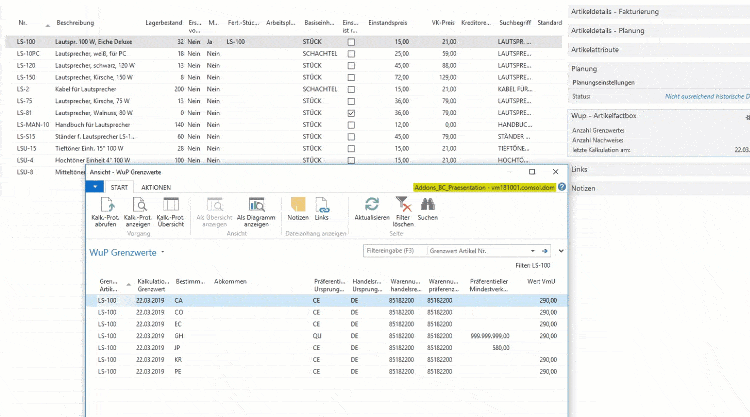Toggle checkbox in row LS-150
The width and height of the screenshot is (750, 417).
pyautogui.click(x=351, y=77)
